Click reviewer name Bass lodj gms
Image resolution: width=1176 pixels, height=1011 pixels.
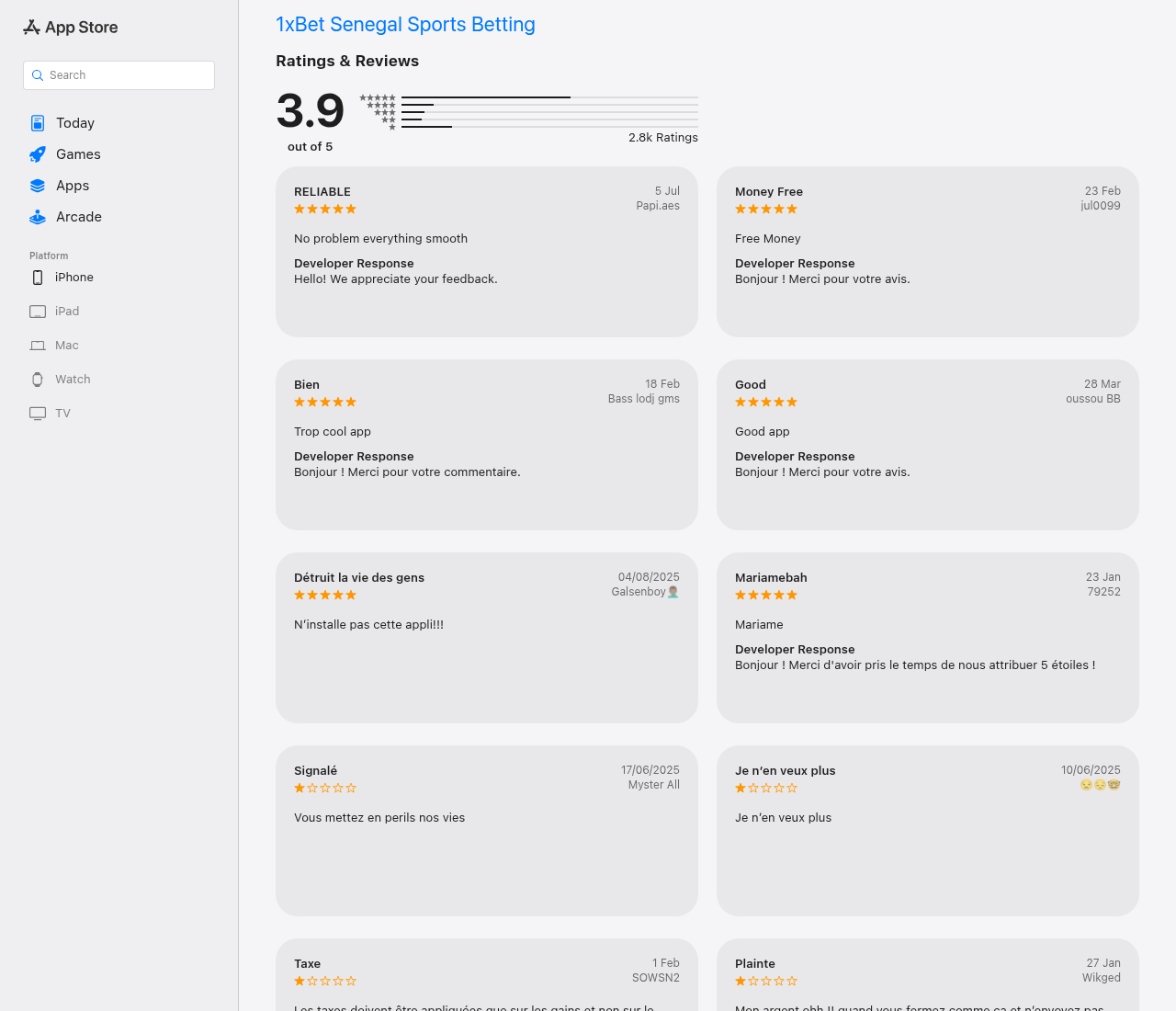tap(644, 399)
